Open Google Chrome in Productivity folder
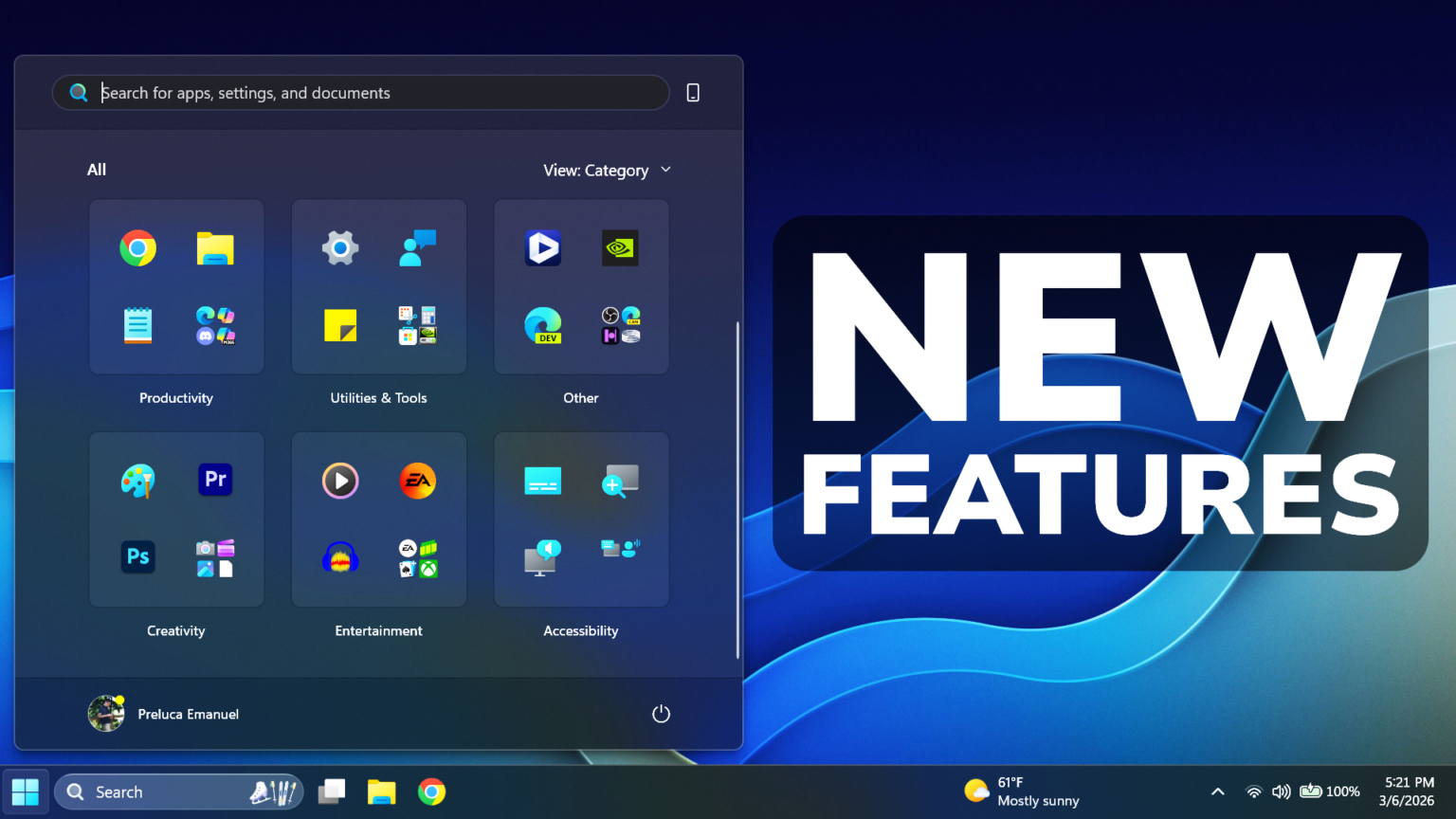The image size is (1456, 819). [x=138, y=248]
